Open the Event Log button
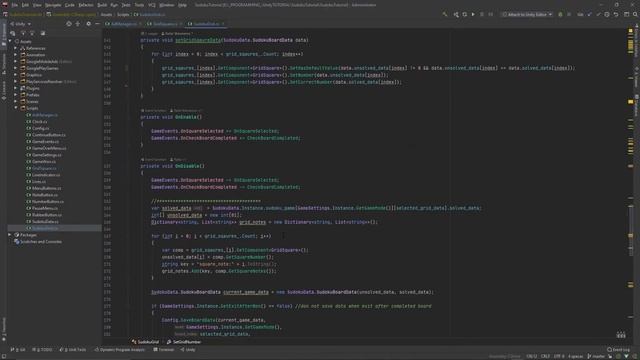640x360 pixels. [x=619, y=350]
